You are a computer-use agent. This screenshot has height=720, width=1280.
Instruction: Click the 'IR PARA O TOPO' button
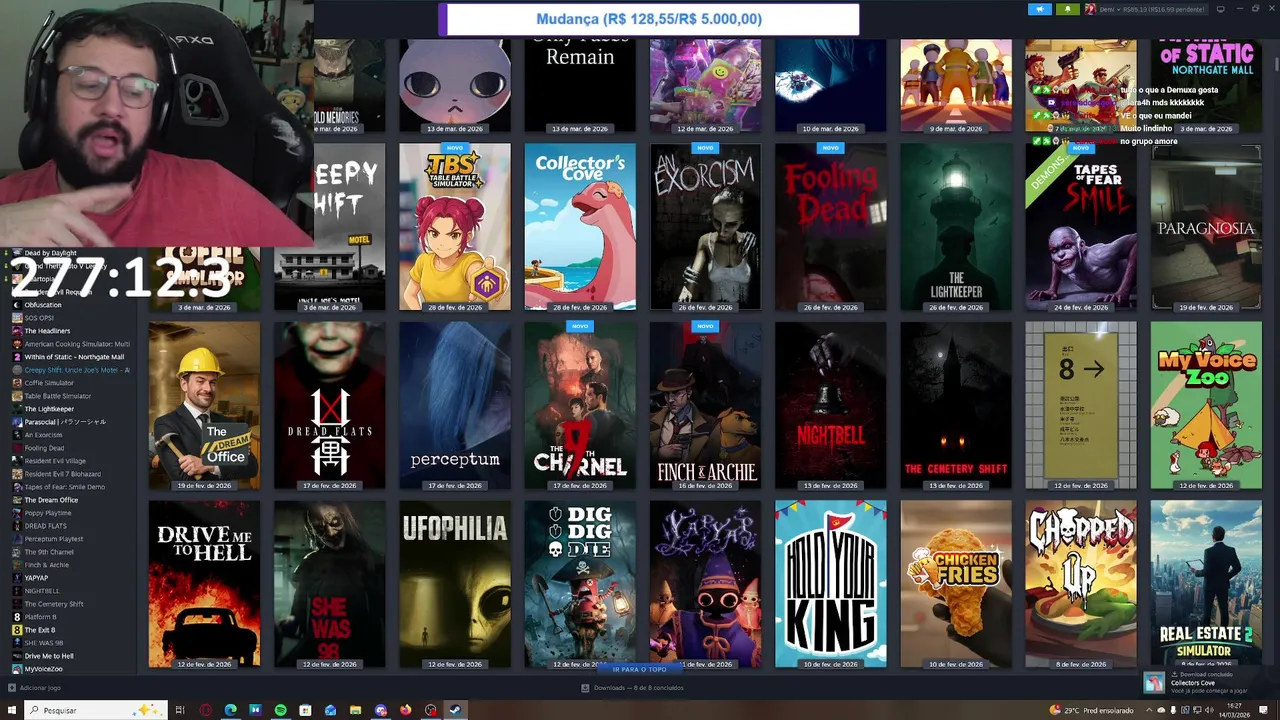(x=640, y=669)
